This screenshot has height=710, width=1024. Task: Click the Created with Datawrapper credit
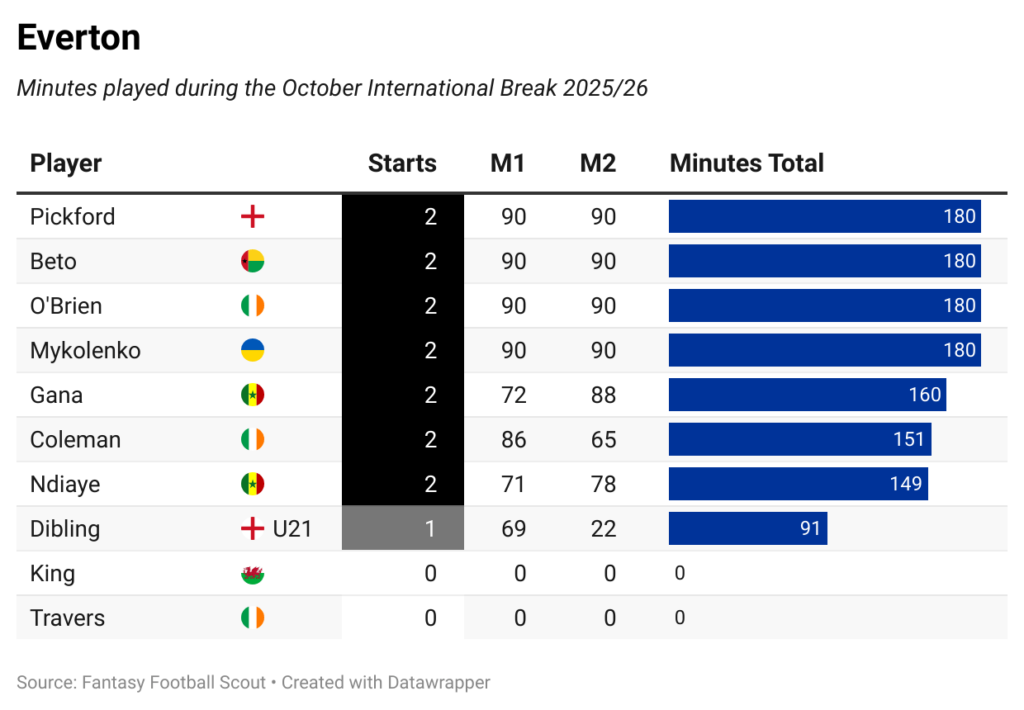(385, 683)
